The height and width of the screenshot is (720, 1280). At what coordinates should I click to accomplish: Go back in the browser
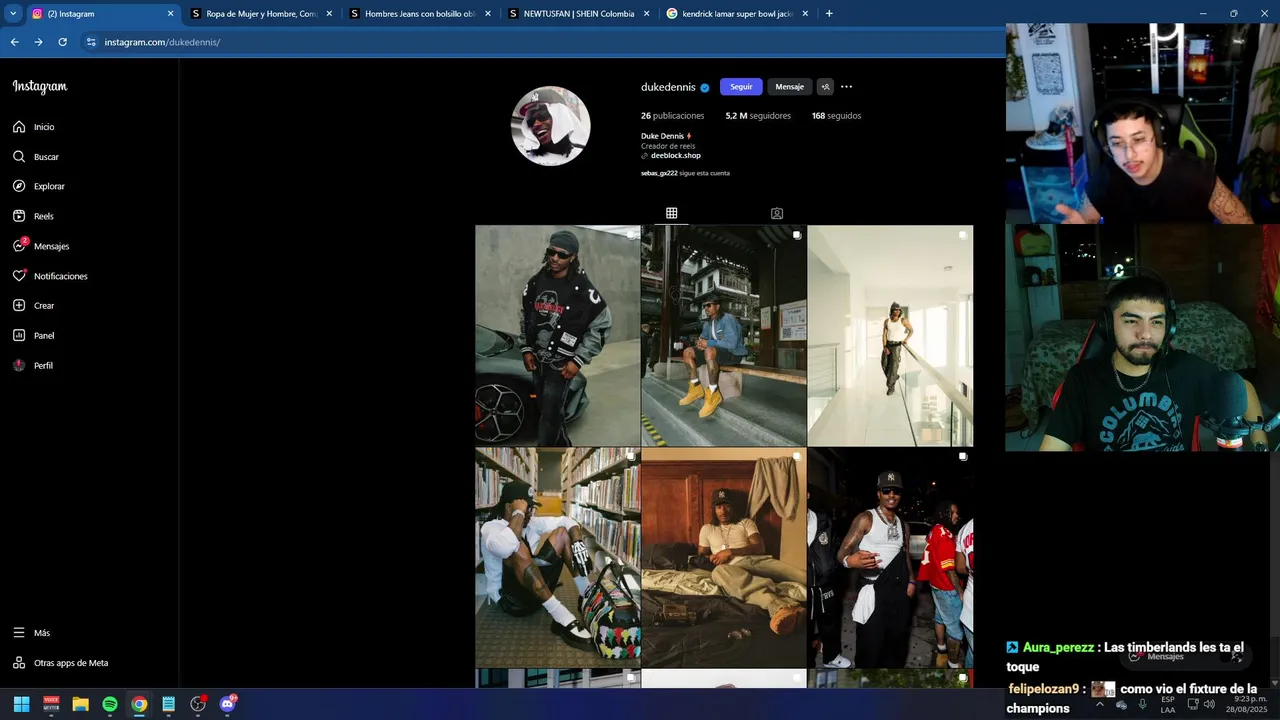(14, 42)
